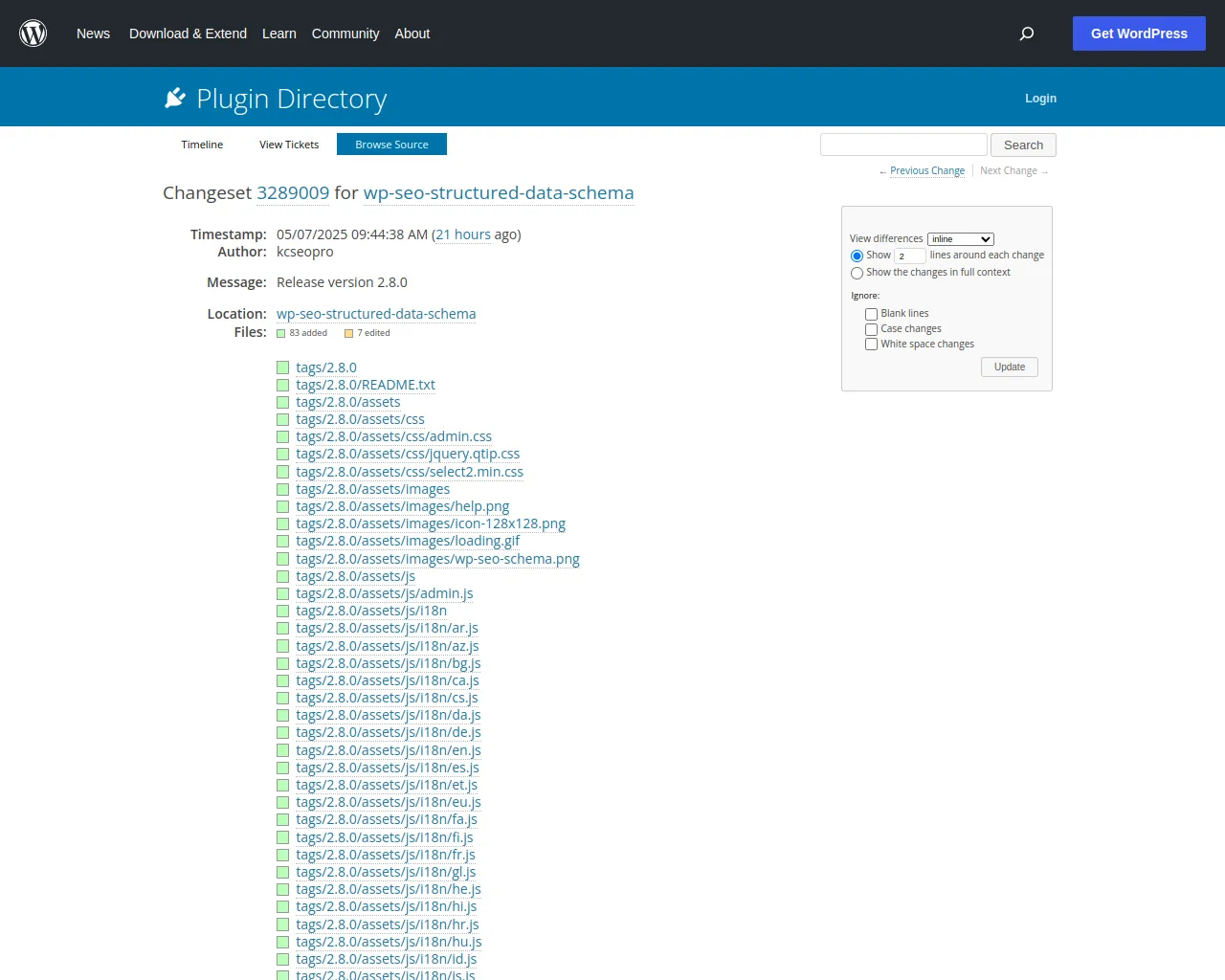Open the search magnifier icon

pos(1027,33)
